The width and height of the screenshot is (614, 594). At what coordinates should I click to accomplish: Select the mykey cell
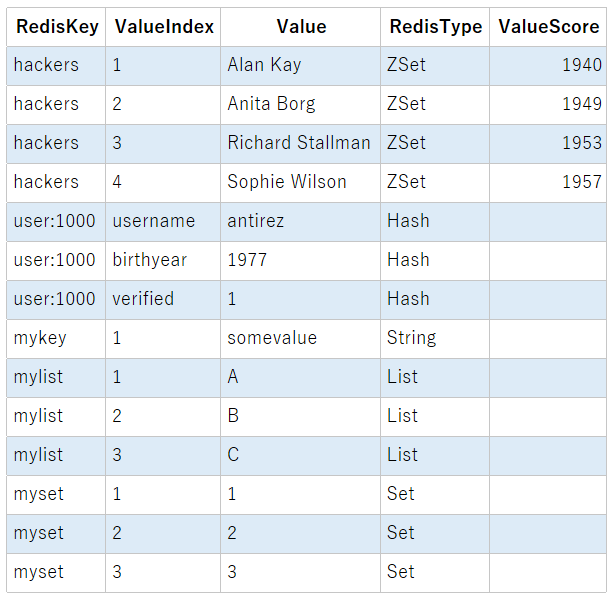(56, 339)
